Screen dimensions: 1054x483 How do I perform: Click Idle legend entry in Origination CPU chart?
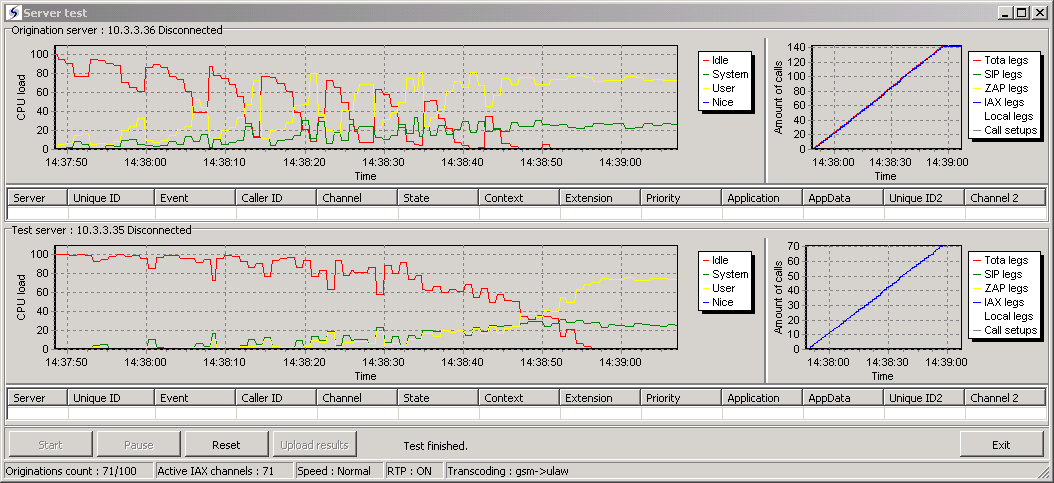coord(716,60)
